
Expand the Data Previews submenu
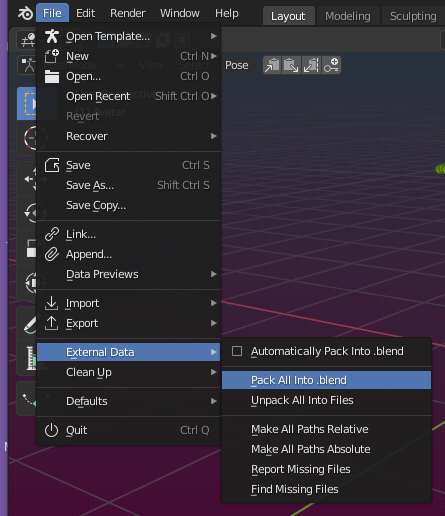click(129, 274)
